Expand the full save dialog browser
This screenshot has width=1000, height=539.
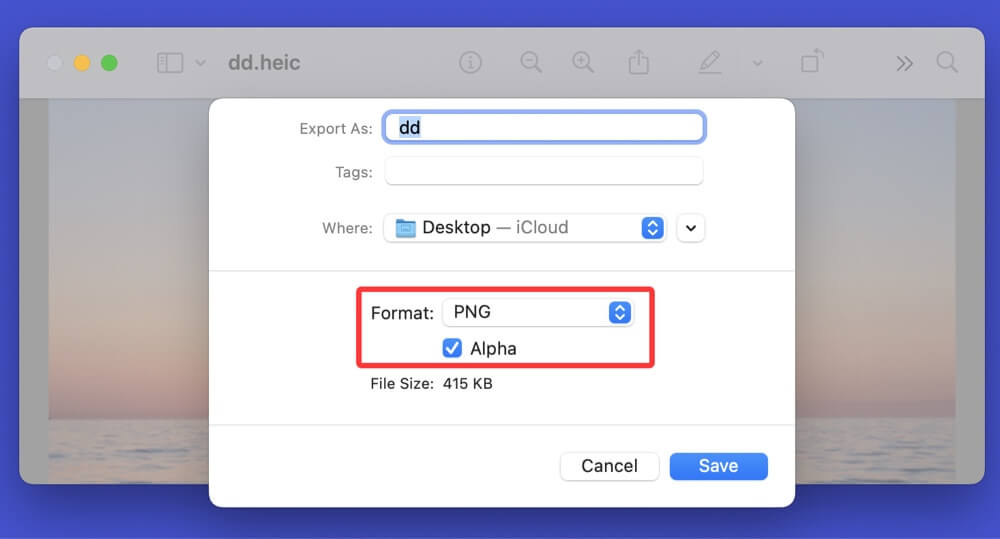[691, 228]
